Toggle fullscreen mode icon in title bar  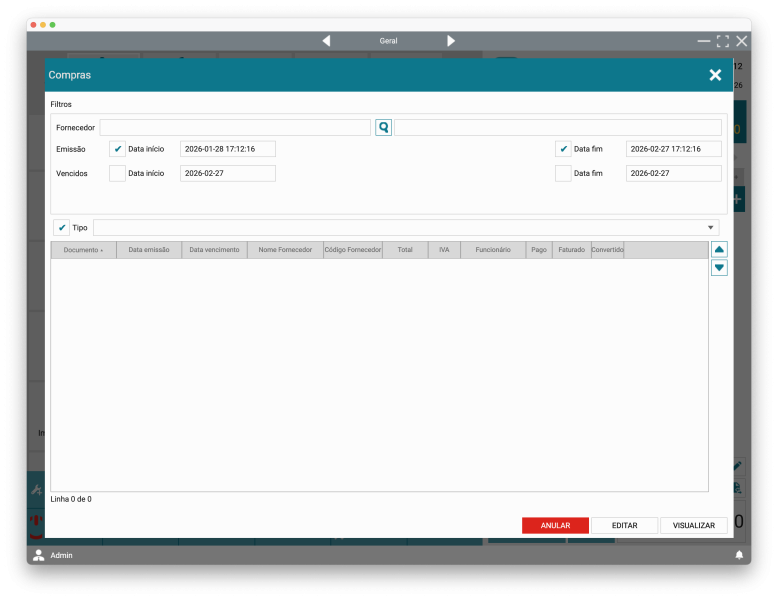pyautogui.click(x=722, y=41)
